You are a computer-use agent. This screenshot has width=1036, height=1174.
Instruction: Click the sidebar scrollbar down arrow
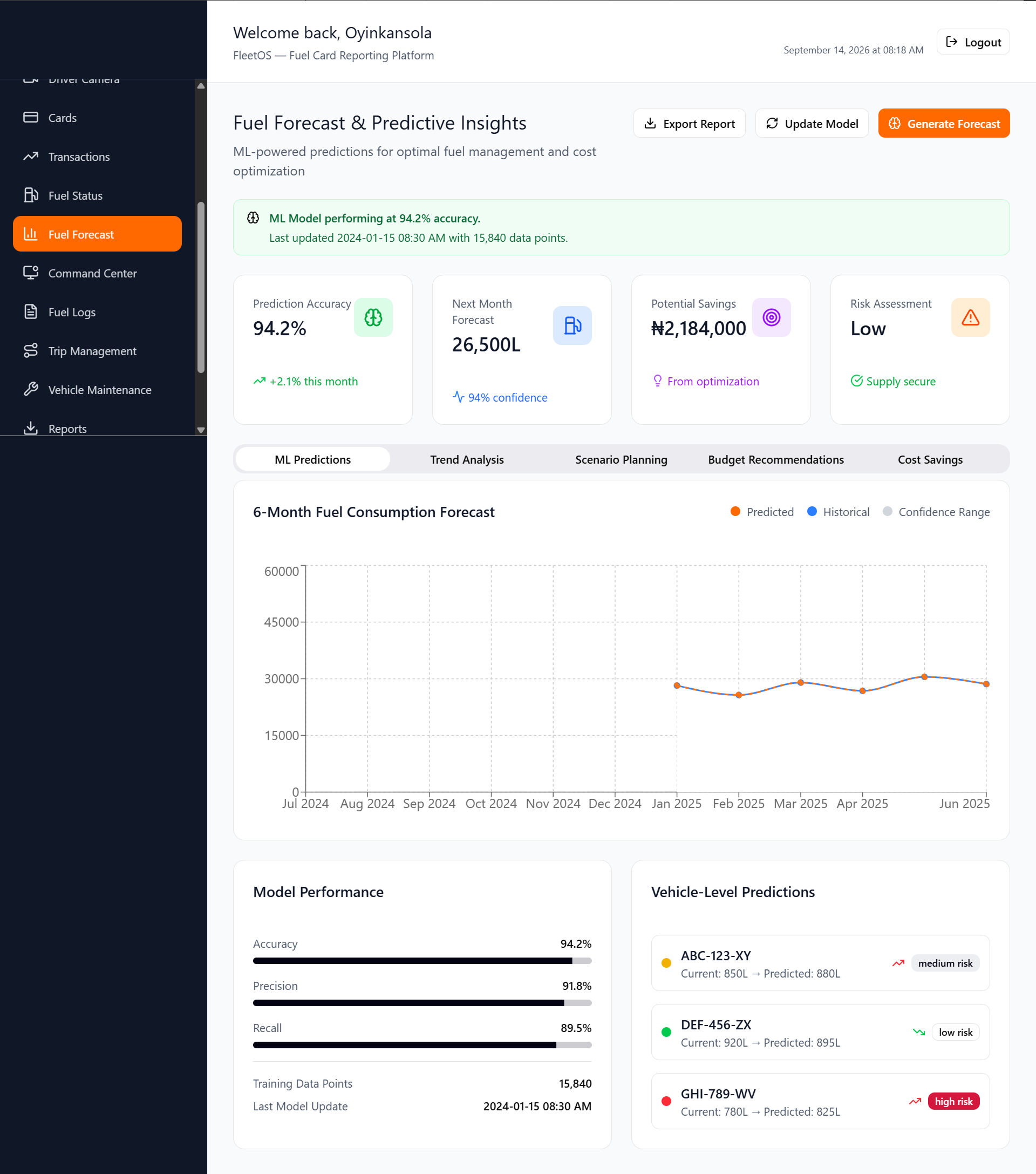point(201,430)
